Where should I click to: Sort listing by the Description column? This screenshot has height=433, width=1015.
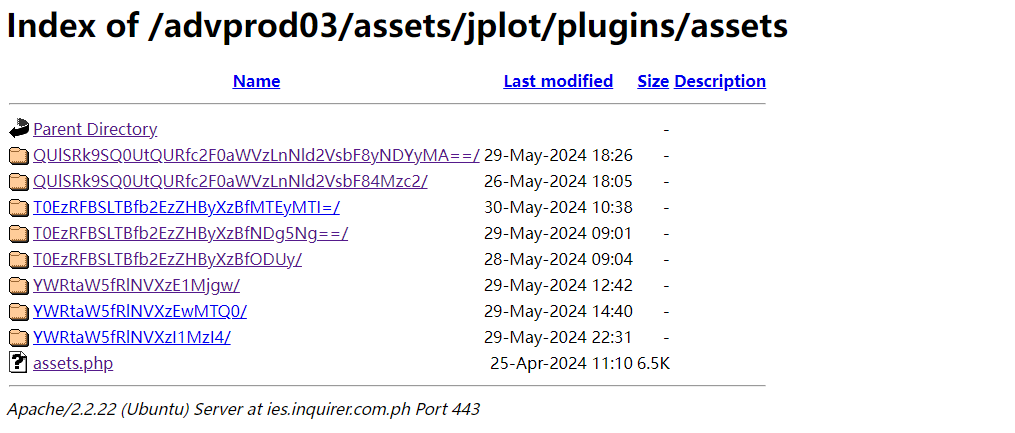pos(720,82)
